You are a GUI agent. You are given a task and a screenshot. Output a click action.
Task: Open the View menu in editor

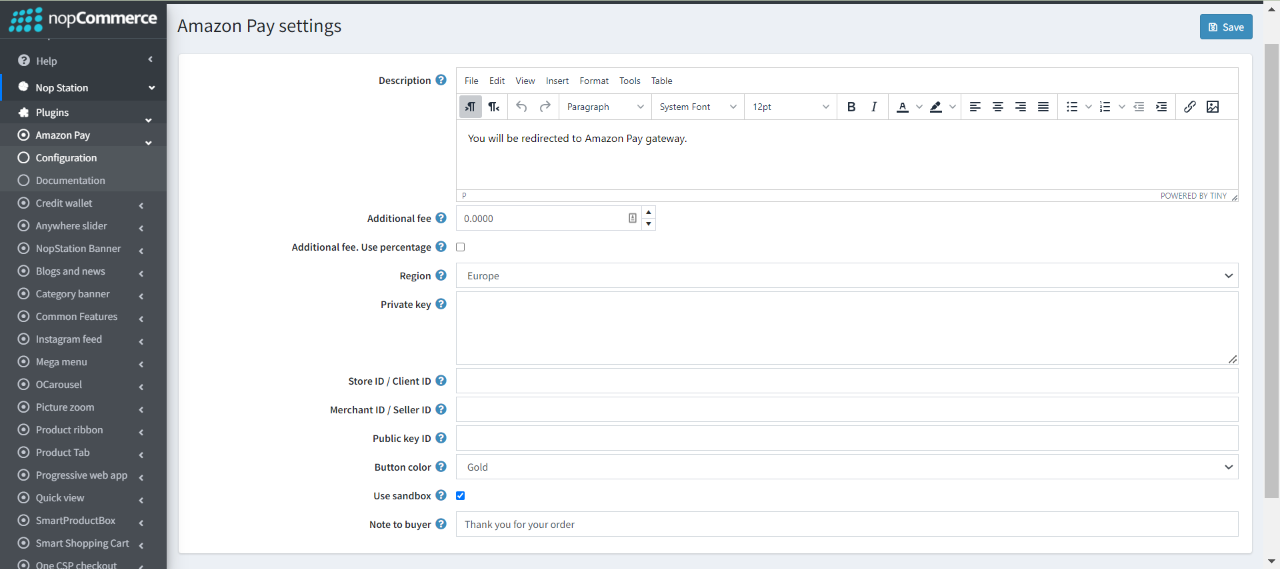(x=525, y=81)
